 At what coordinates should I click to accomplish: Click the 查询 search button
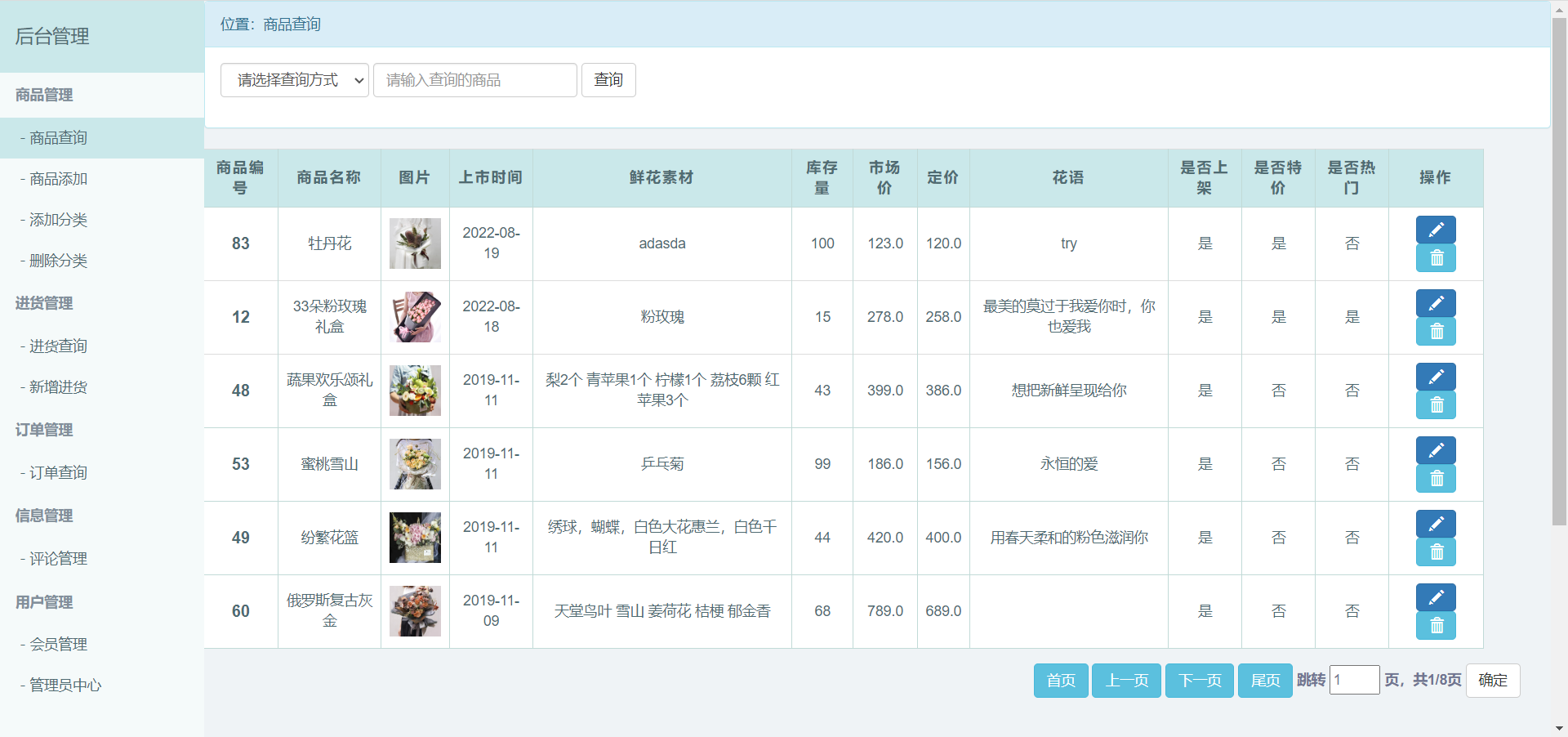coord(608,80)
